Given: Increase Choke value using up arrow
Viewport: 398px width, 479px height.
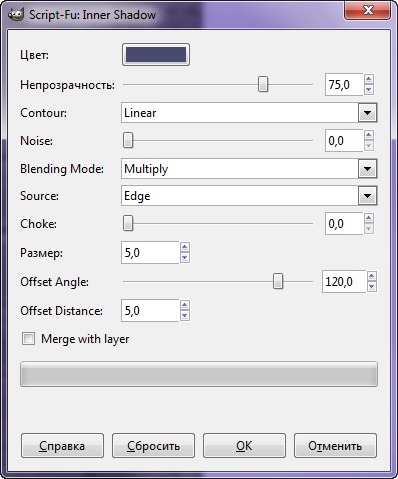Looking at the screenshot, I should click(x=368, y=219).
